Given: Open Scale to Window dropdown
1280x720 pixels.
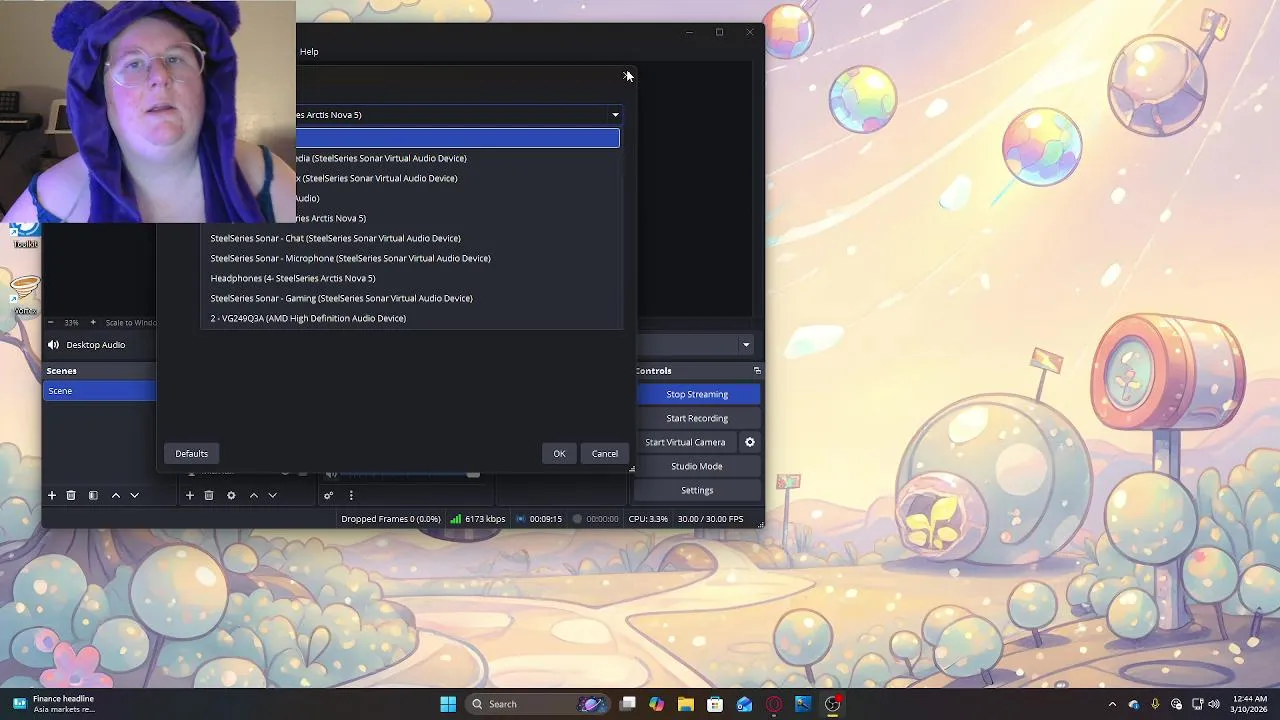Looking at the screenshot, I should [132, 322].
